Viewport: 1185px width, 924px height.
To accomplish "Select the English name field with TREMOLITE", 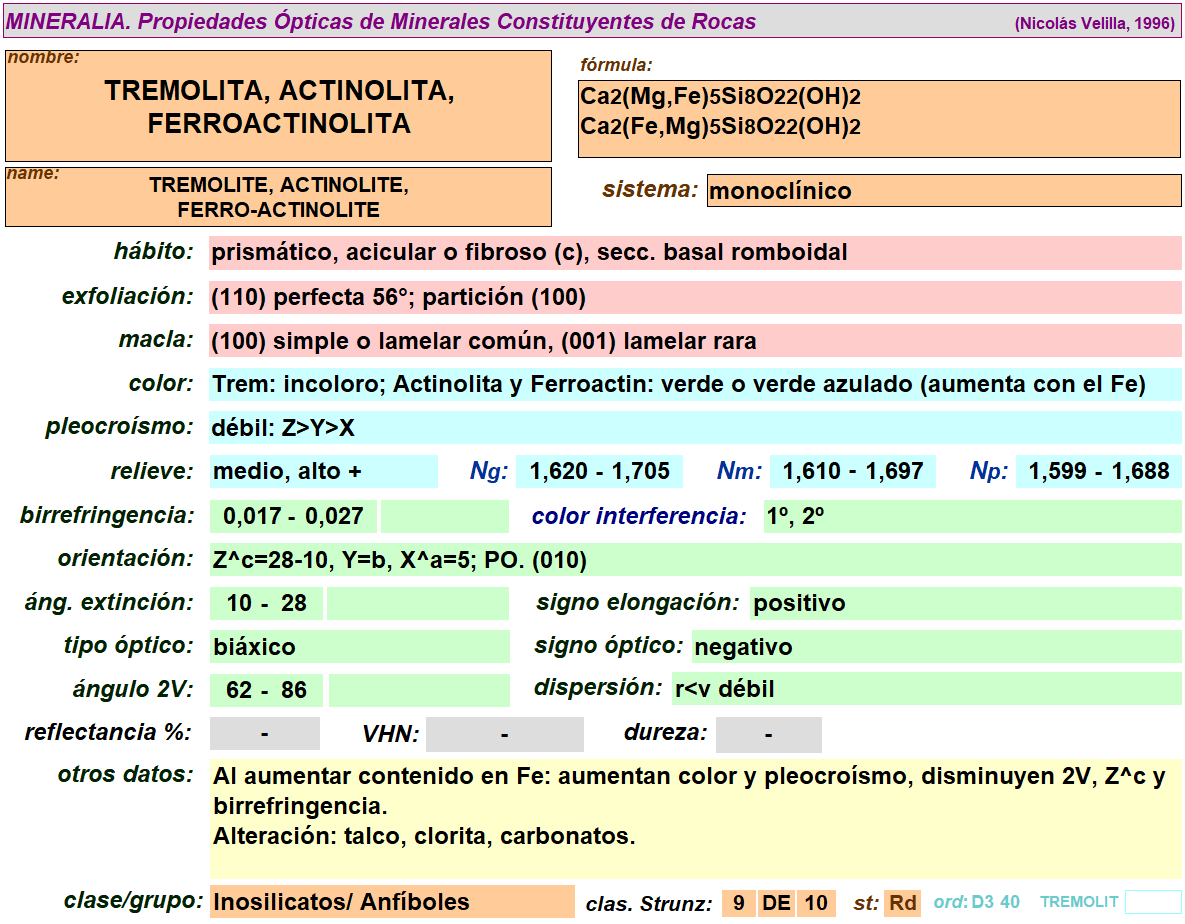I will [278, 197].
